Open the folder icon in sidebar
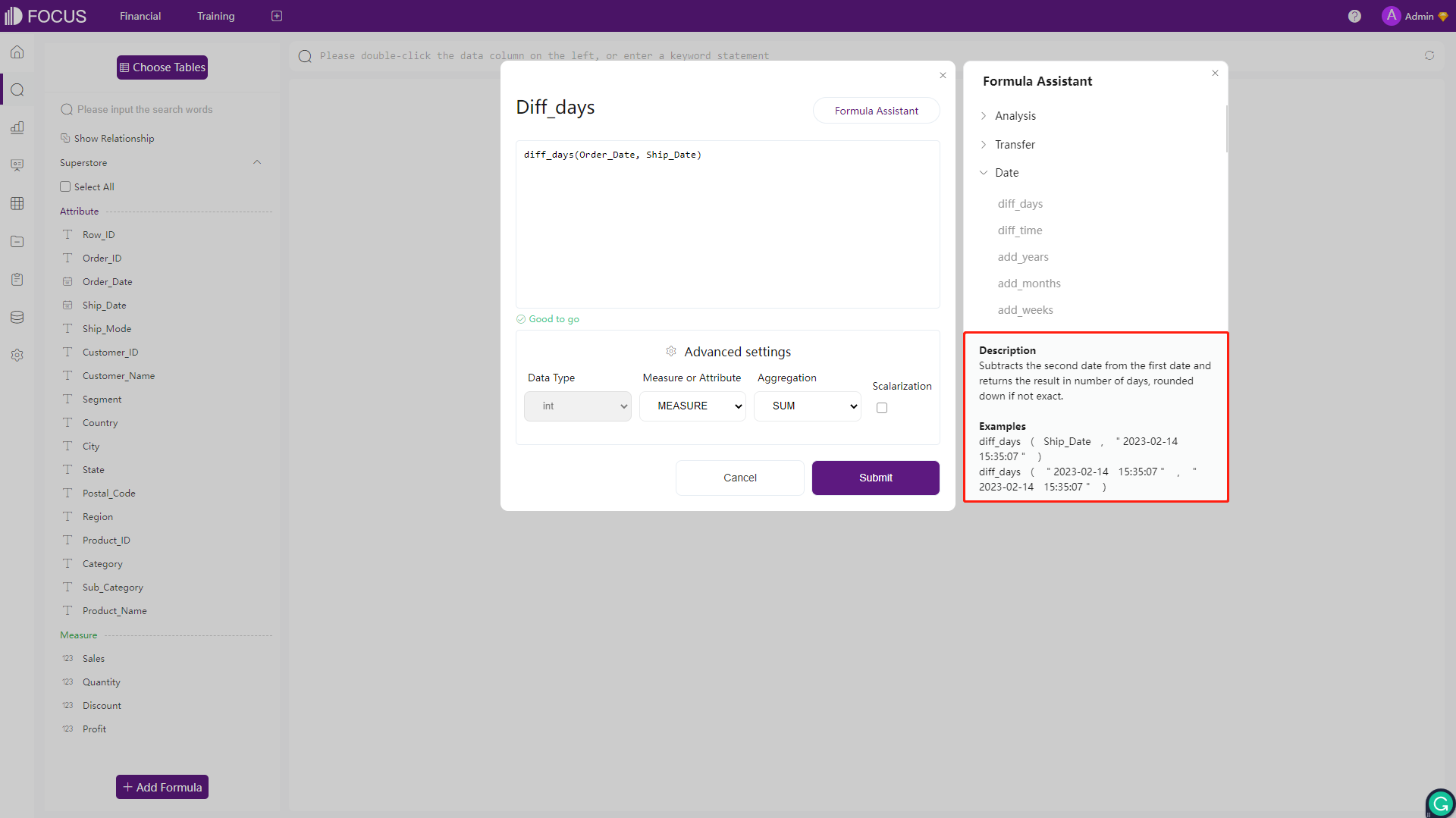This screenshot has height=818, width=1456. (17, 241)
